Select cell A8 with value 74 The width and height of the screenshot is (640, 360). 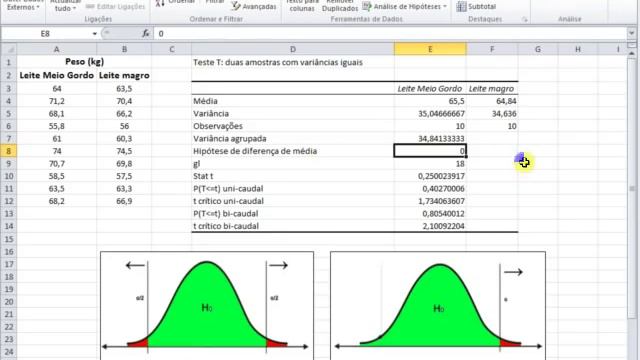56,151
